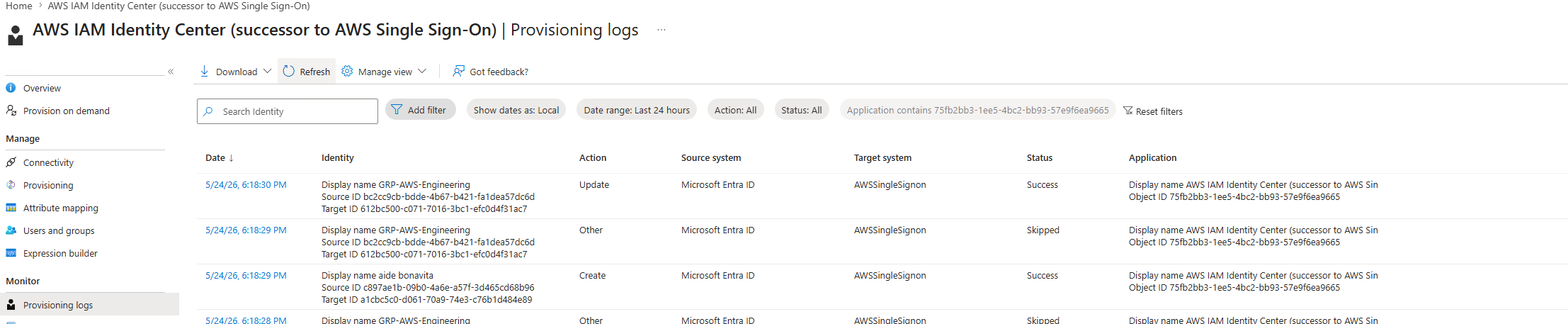Click the Identity Center app icon beside title
This screenshot has height=324, width=1568.
[15, 35]
